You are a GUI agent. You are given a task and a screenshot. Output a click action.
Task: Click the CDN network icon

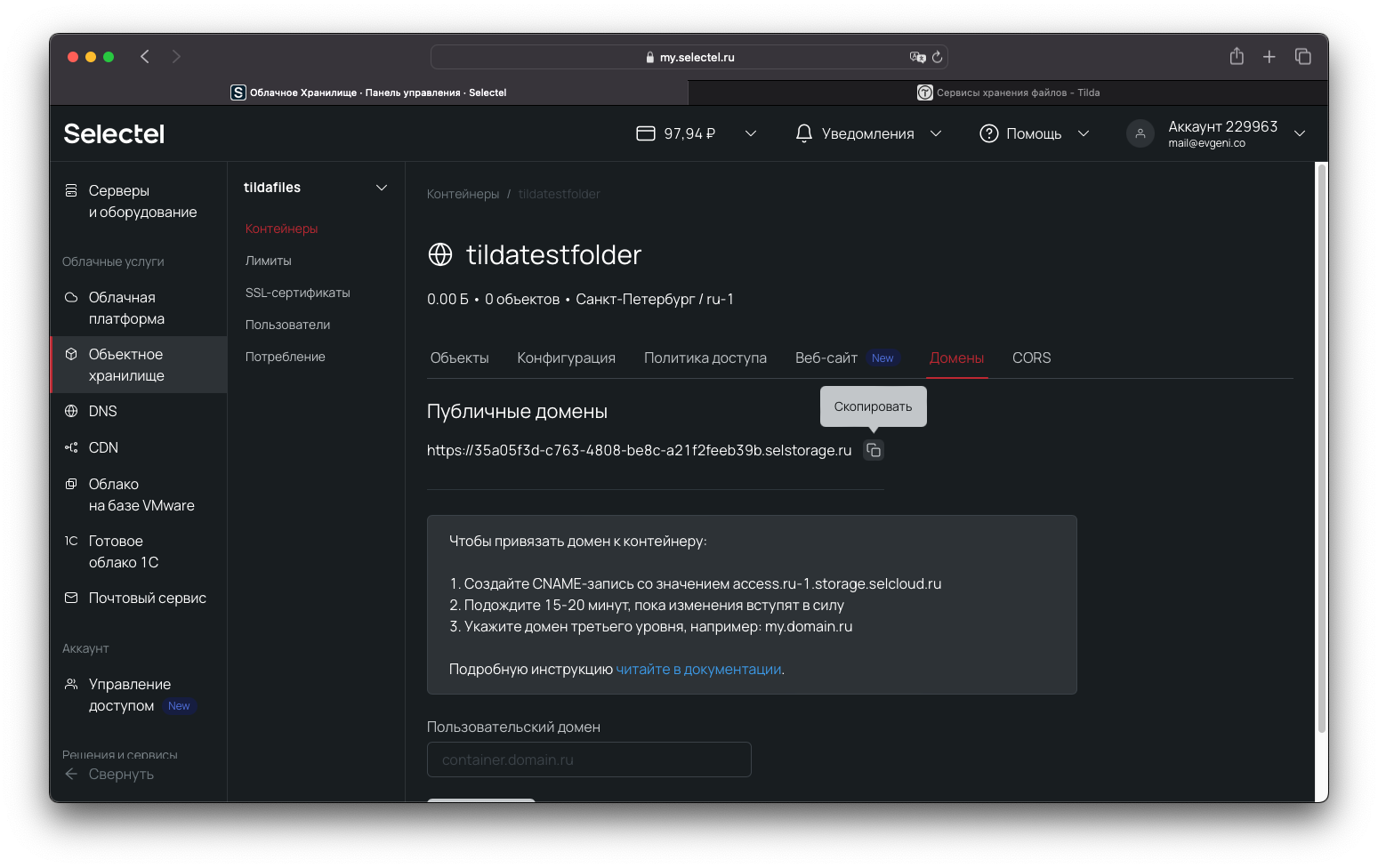click(71, 447)
